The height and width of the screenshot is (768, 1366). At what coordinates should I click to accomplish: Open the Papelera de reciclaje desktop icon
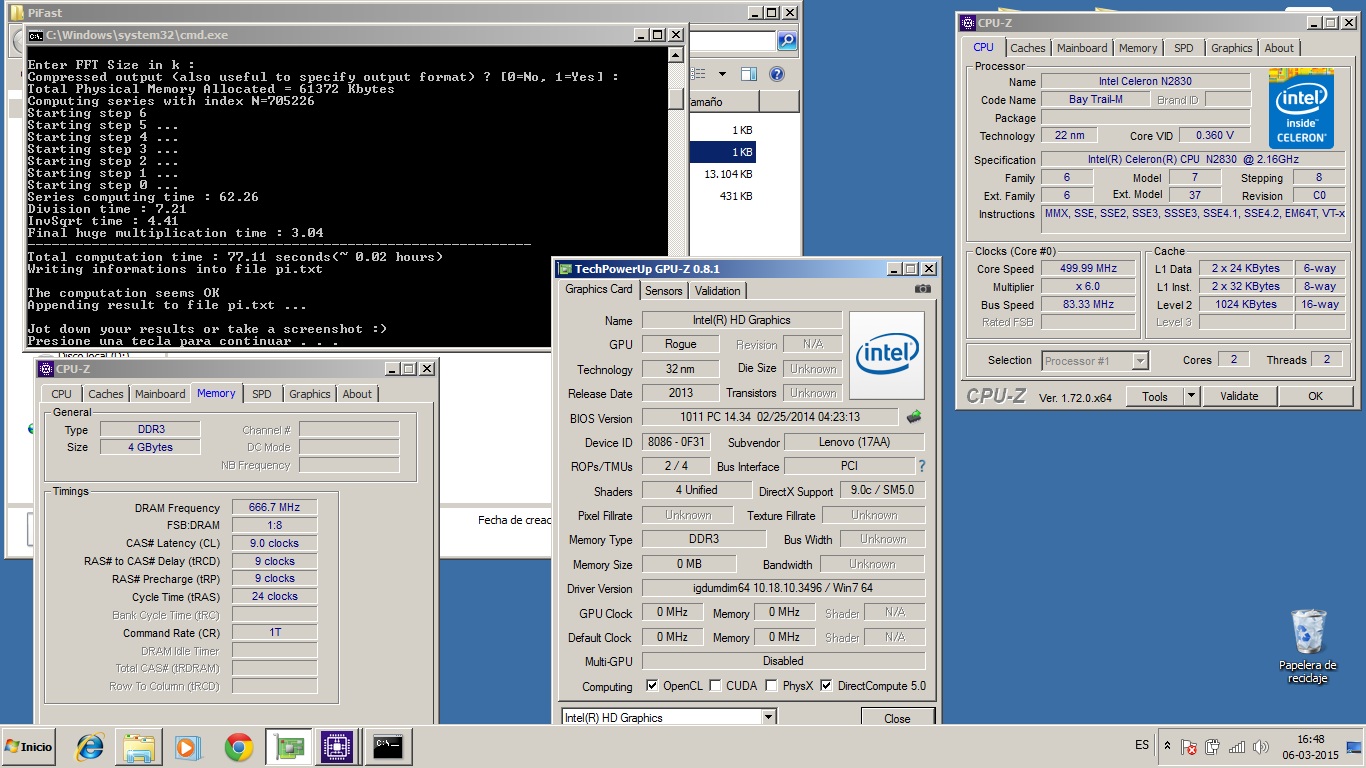click(x=1308, y=646)
